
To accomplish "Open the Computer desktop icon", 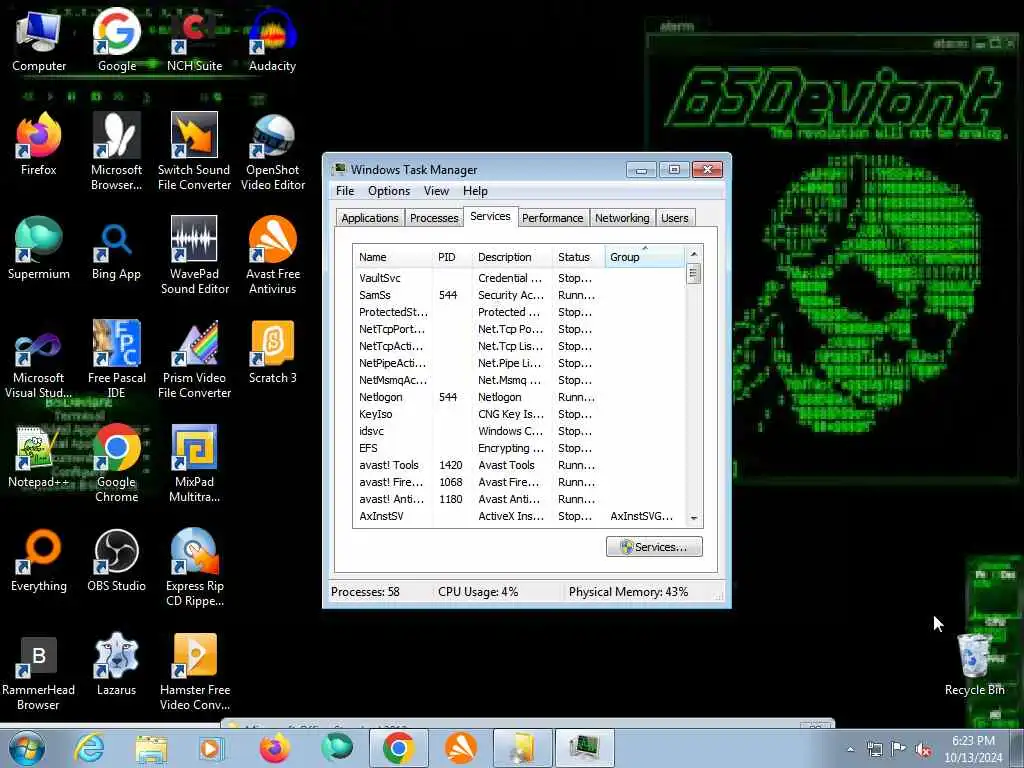I will pos(39,40).
